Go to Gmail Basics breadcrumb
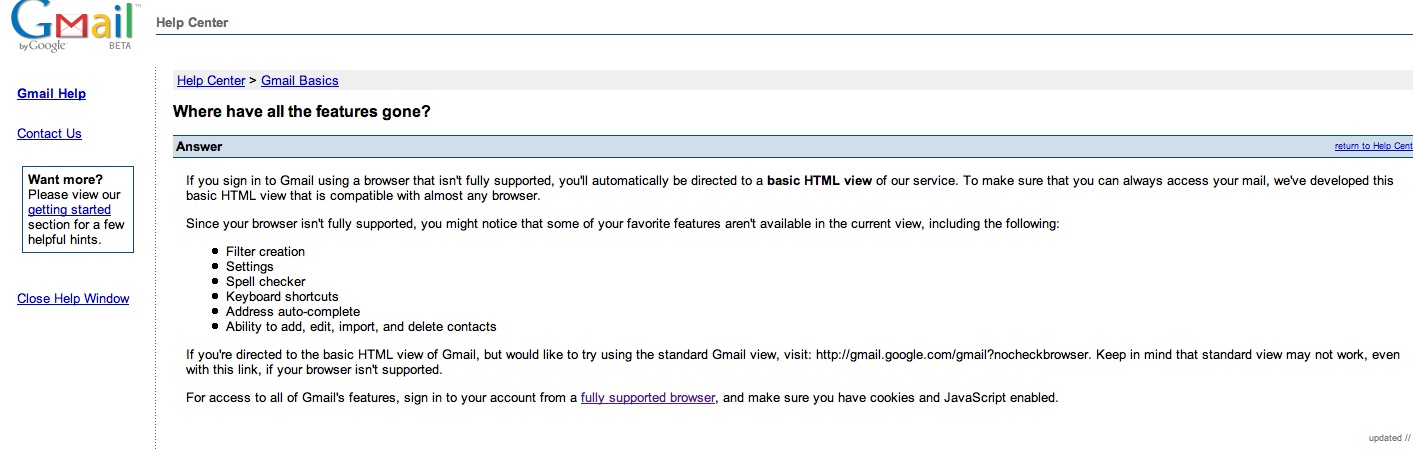1413x451 pixels. (x=299, y=81)
